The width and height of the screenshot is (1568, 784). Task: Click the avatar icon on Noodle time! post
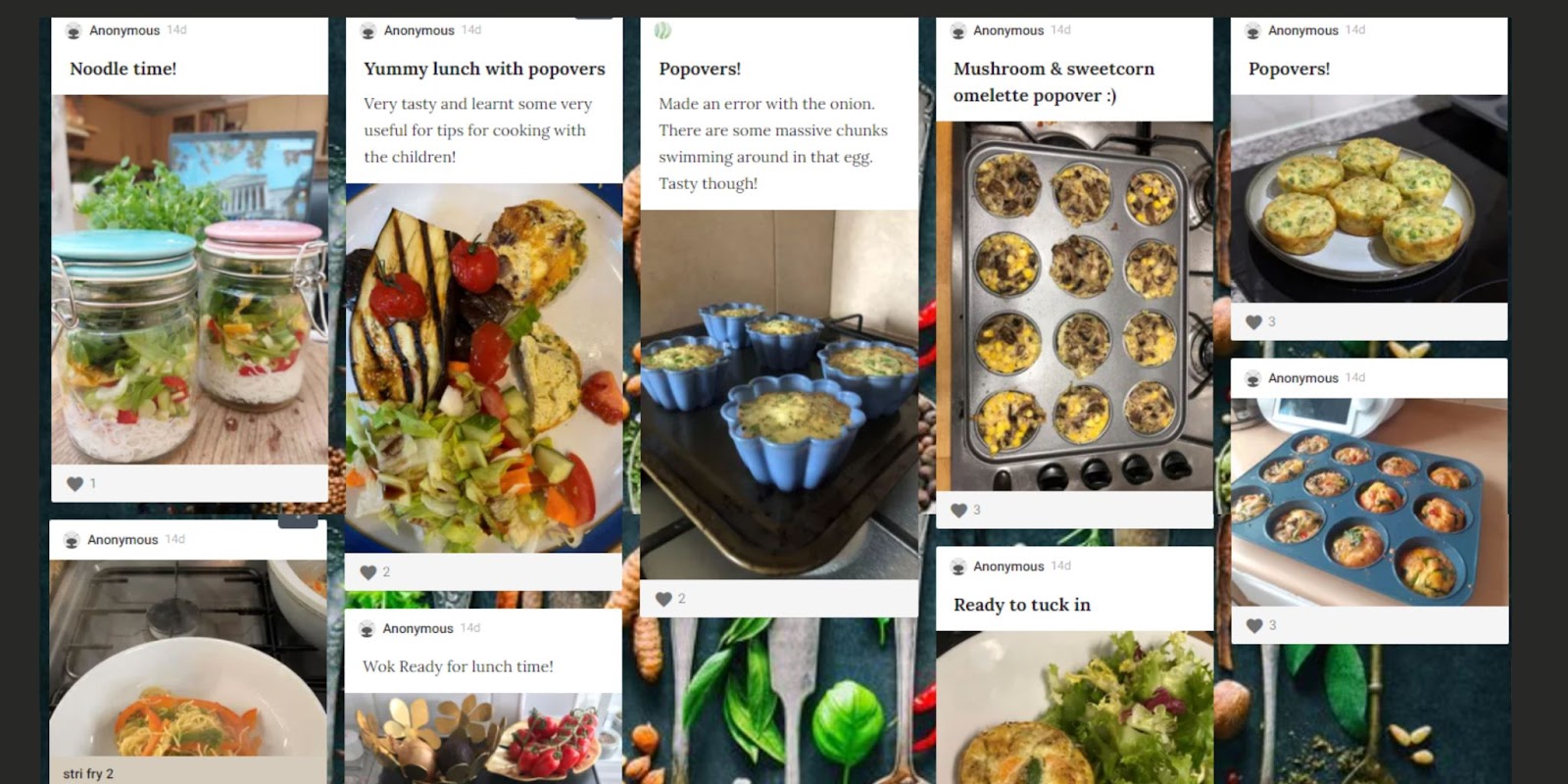click(73, 31)
